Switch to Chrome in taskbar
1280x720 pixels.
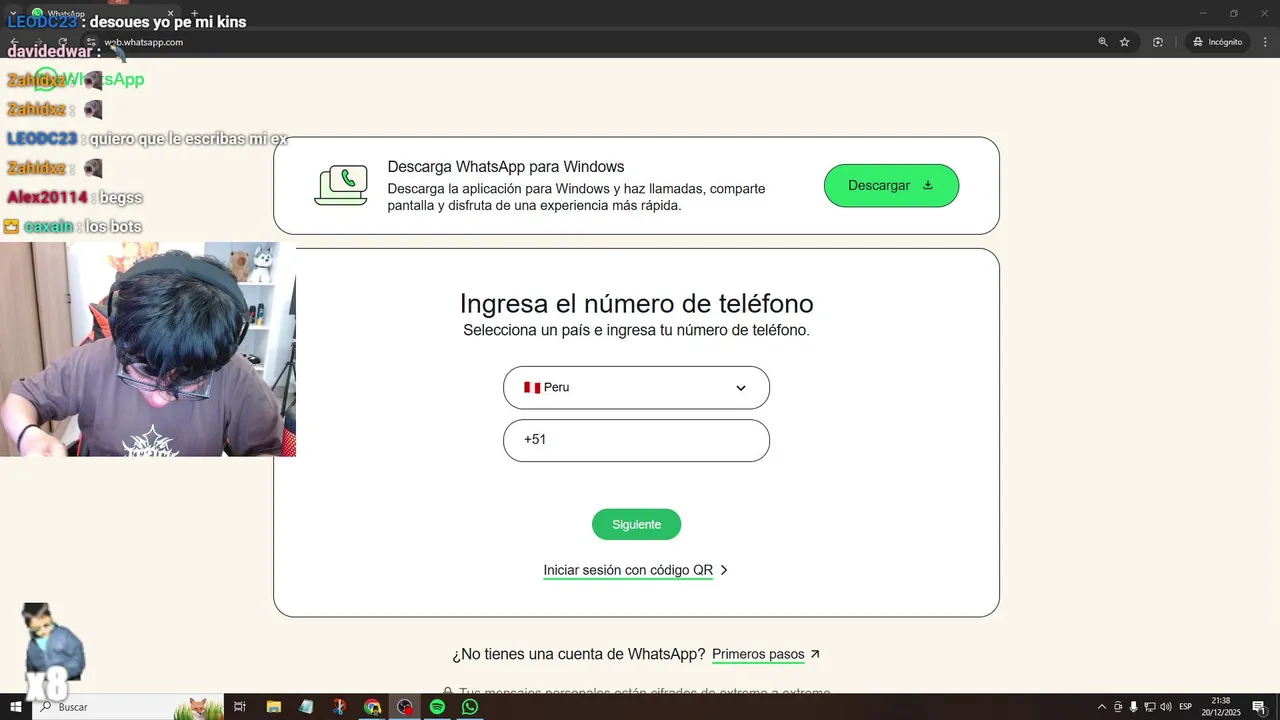point(372,706)
